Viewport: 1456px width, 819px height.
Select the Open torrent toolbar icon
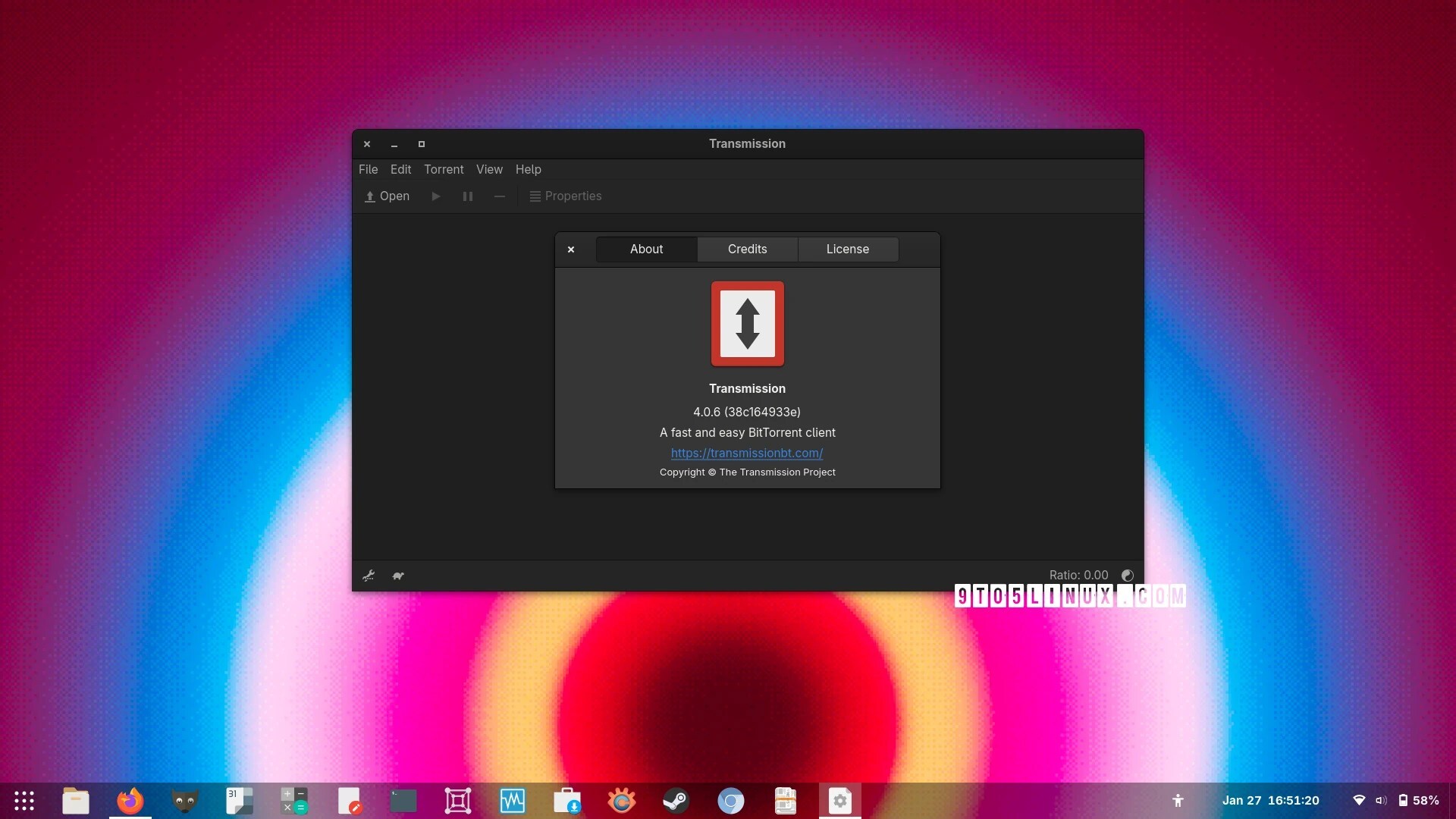(x=387, y=196)
